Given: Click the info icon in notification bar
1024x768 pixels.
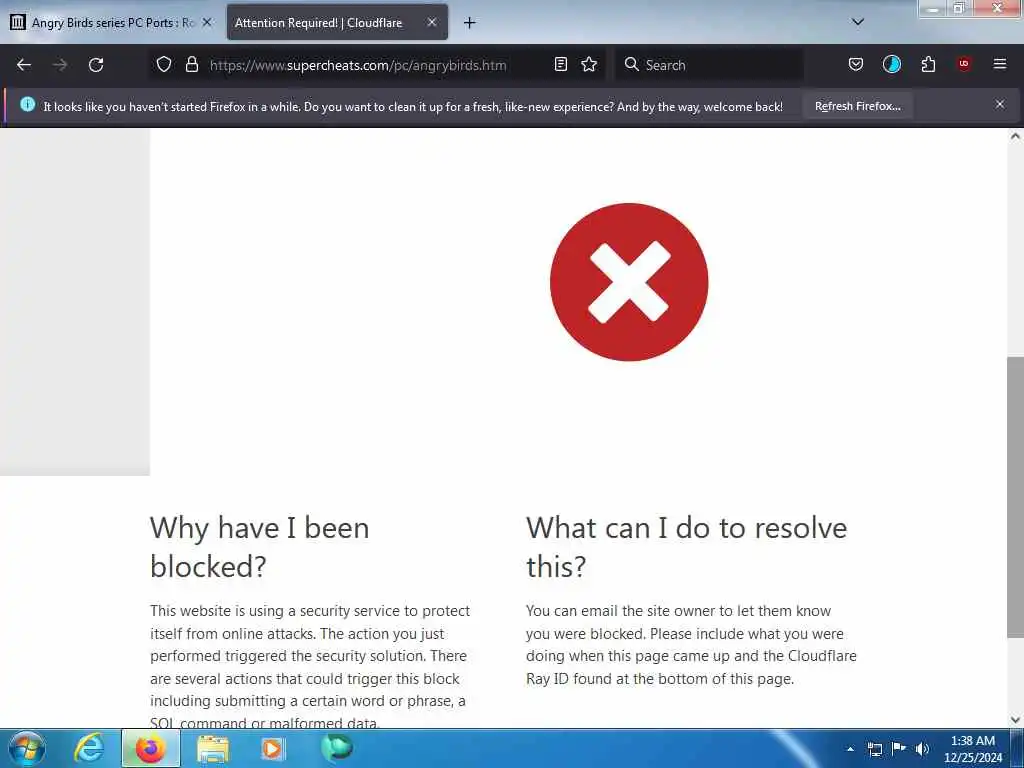Looking at the screenshot, I should pos(27,104).
